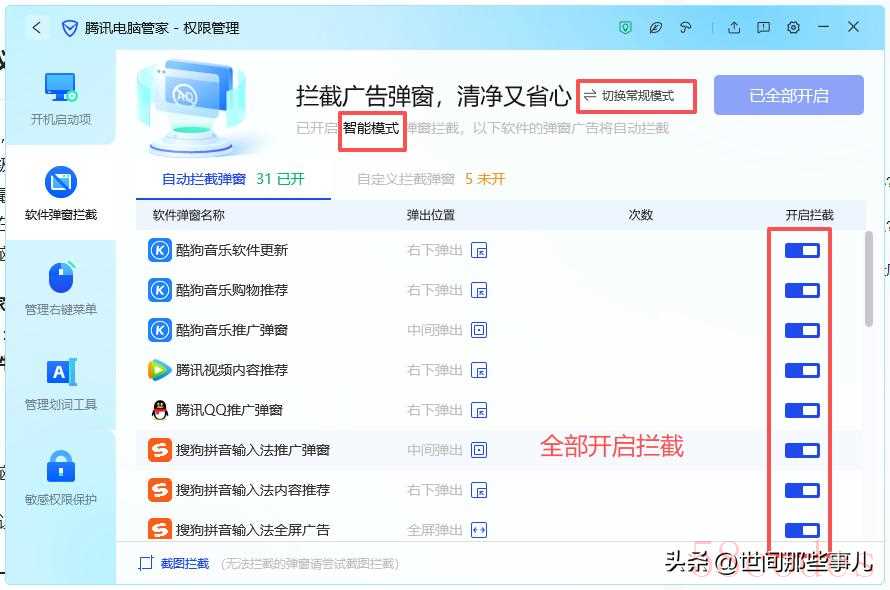Toggle blocking for 搜狗拼音输入法全屏广告
Image resolution: width=890 pixels, height=590 pixels.
click(802, 530)
